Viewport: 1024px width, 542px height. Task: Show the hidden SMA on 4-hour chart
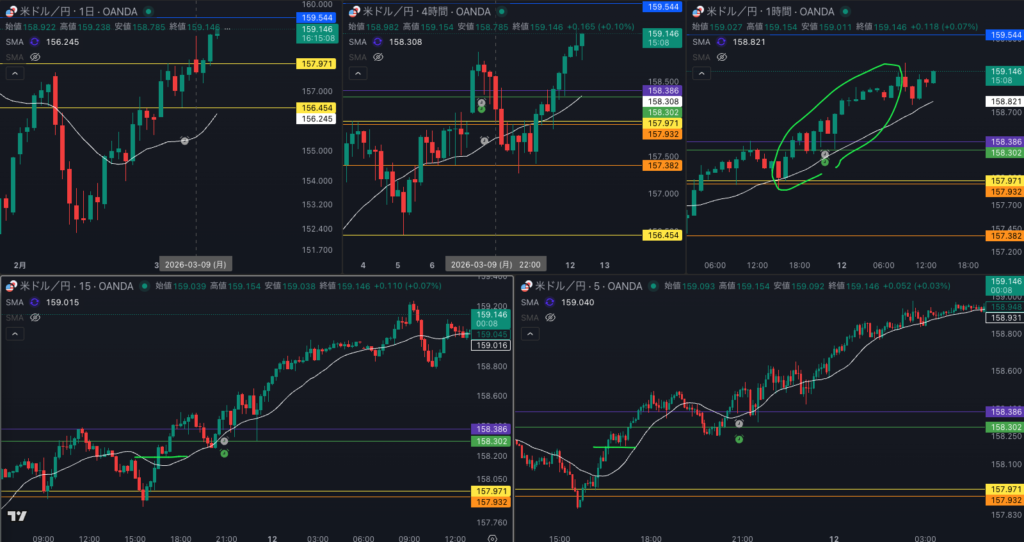pyautogui.click(x=378, y=58)
